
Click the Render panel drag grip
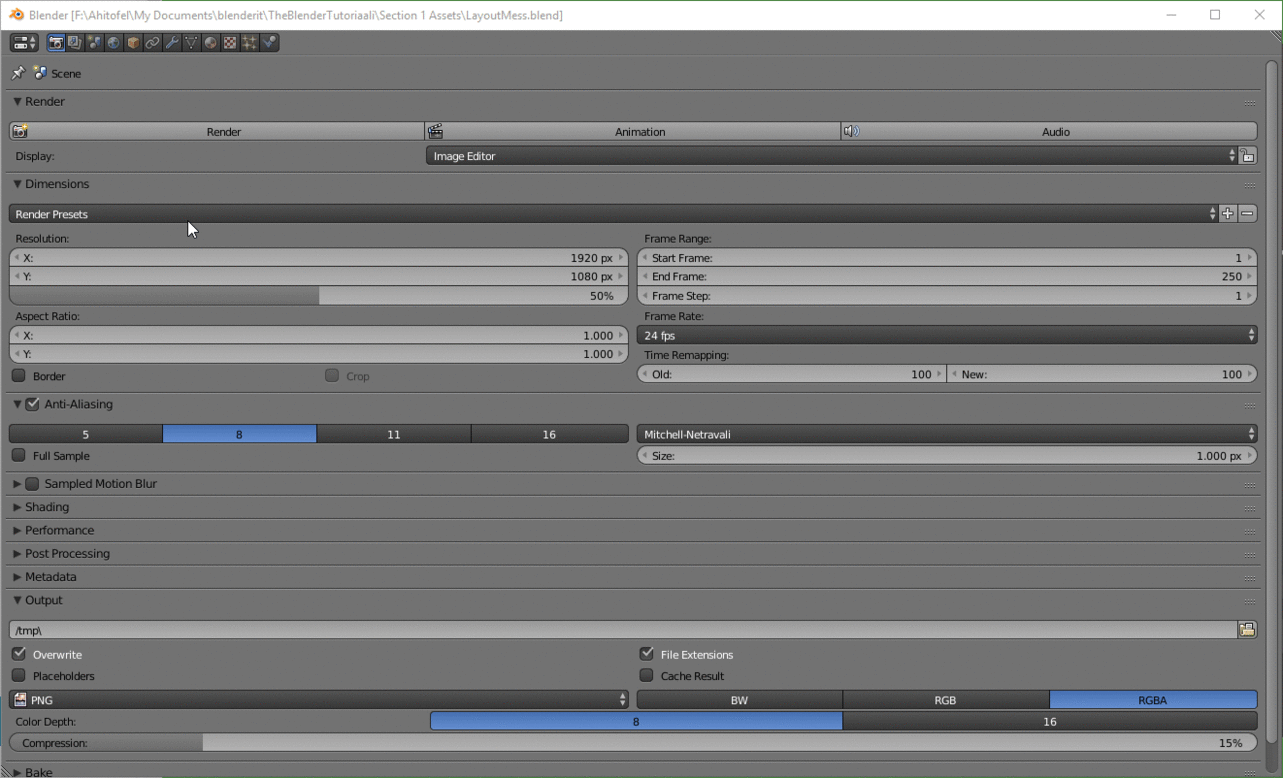click(1249, 102)
